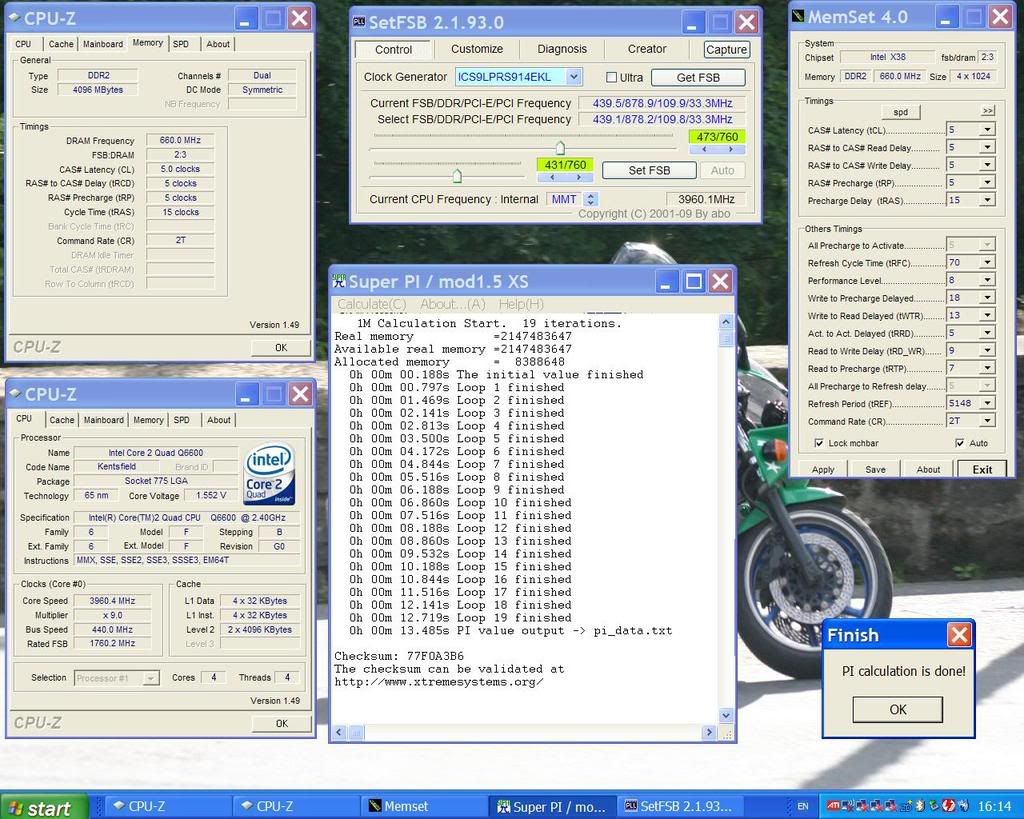Toggle Lock mchbar checkbox in MemSet
Viewport: 1024px width, 819px height.
818,443
